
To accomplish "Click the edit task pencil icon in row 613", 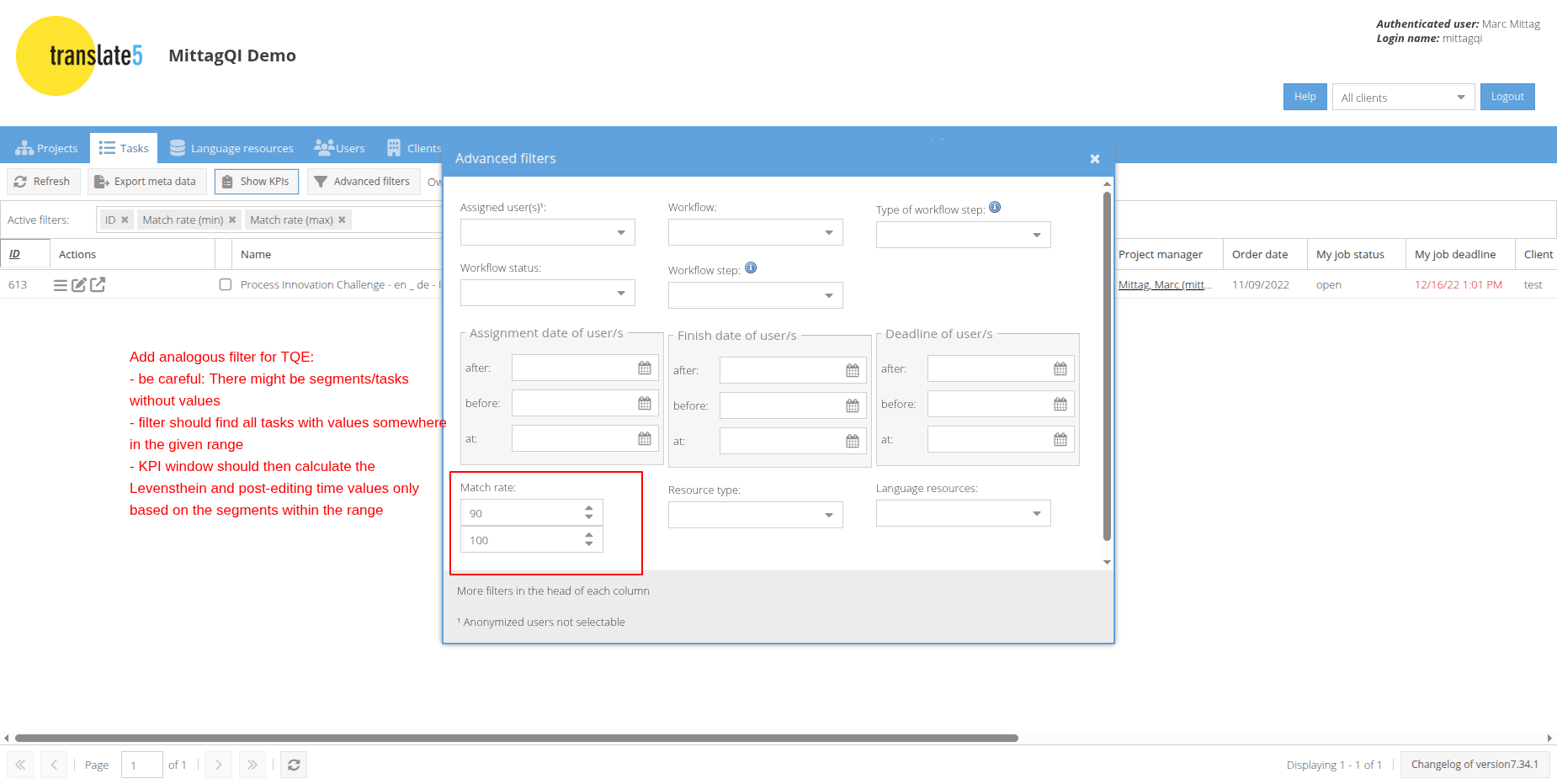I will click(79, 285).
